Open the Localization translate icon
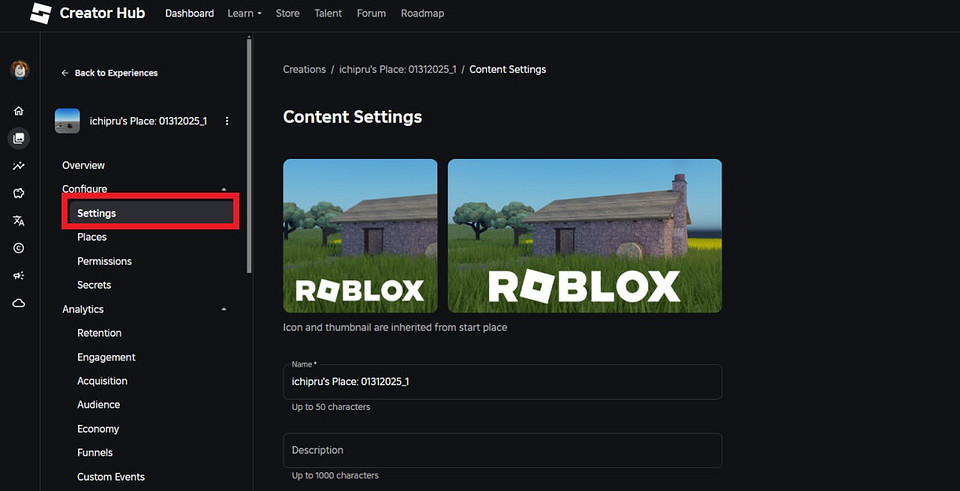This screenshot has height=491, width=960. 19,221
